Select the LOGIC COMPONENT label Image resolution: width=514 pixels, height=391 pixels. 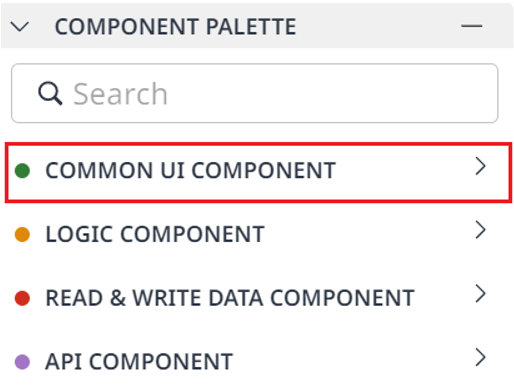[155, 234]
